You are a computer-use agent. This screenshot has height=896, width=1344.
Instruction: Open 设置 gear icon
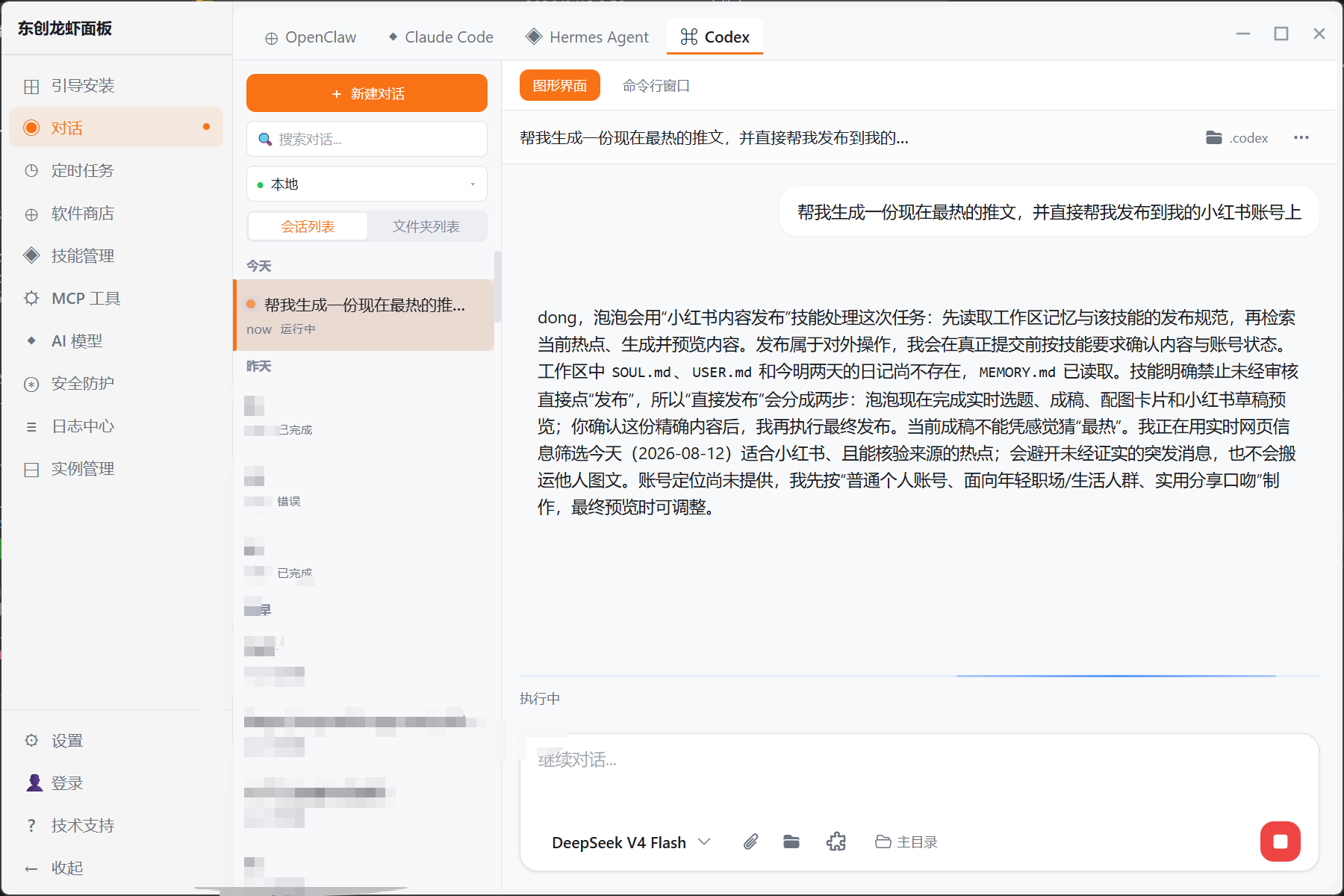tap(31, 740)
